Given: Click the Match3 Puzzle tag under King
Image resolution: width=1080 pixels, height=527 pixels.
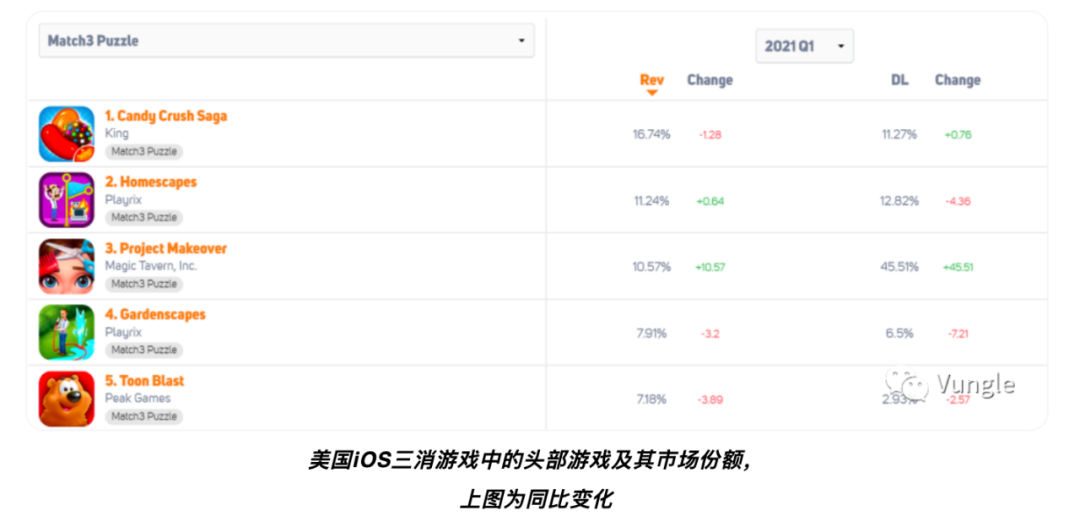Looking at the screenshot, I should click(144, 151).
